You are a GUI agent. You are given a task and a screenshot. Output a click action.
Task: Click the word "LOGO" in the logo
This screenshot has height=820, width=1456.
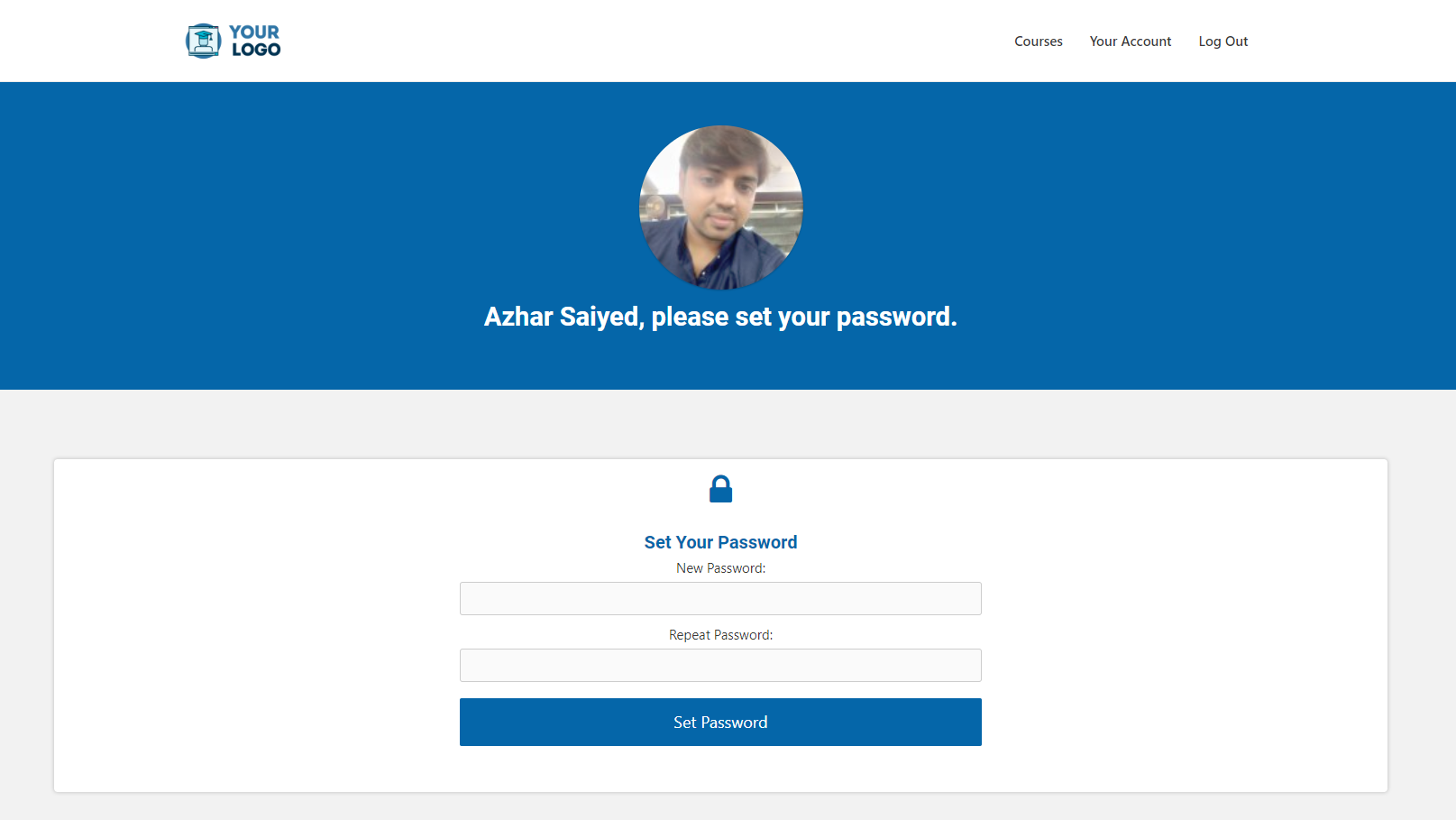click(x=256, y=50)
